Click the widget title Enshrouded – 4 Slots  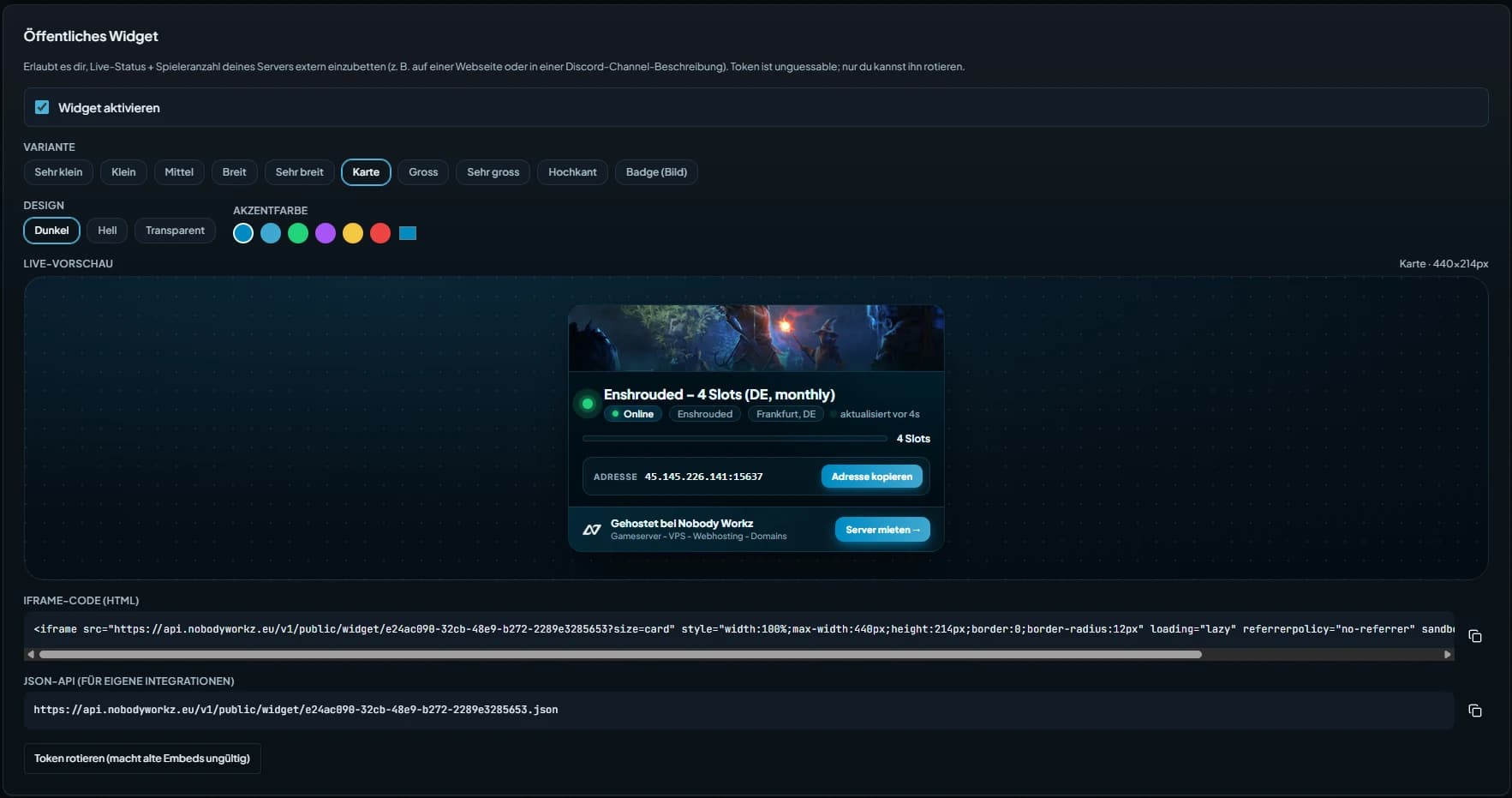click(x=720, y=394)
